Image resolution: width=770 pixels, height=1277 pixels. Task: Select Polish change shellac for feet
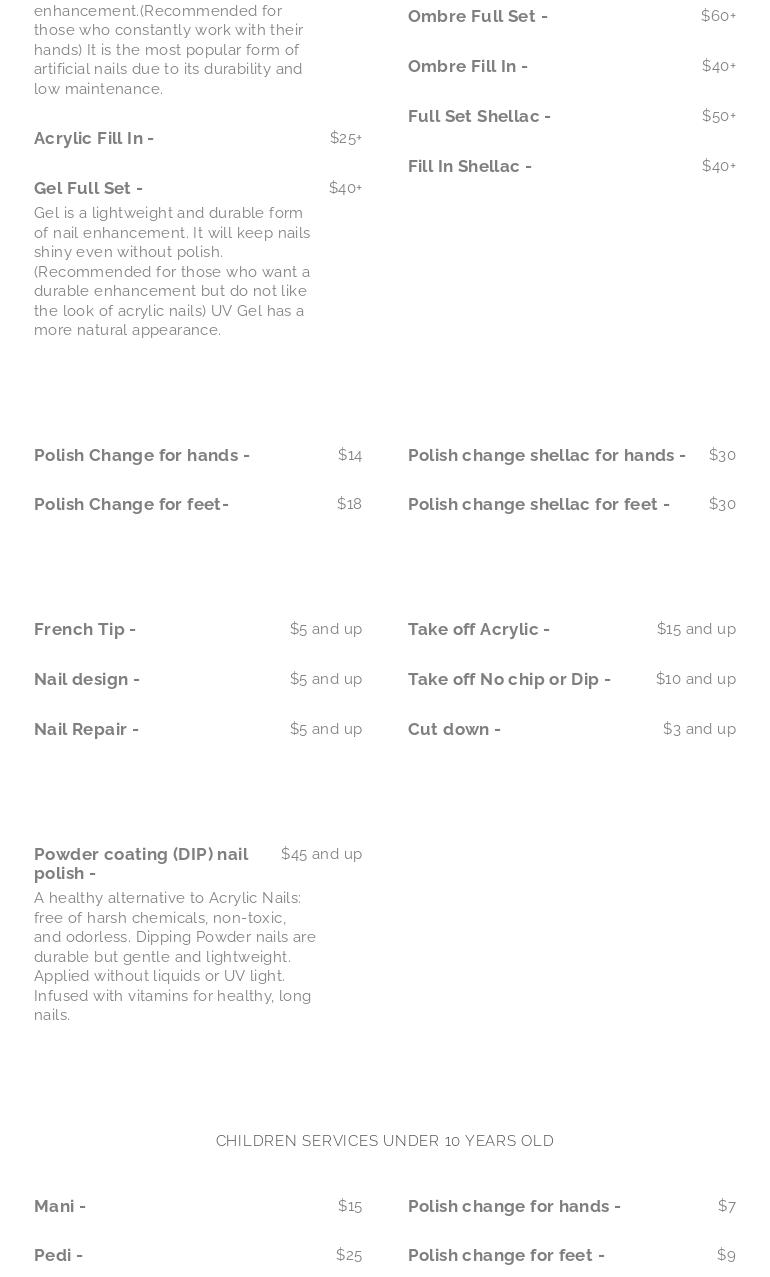(538, 504)
